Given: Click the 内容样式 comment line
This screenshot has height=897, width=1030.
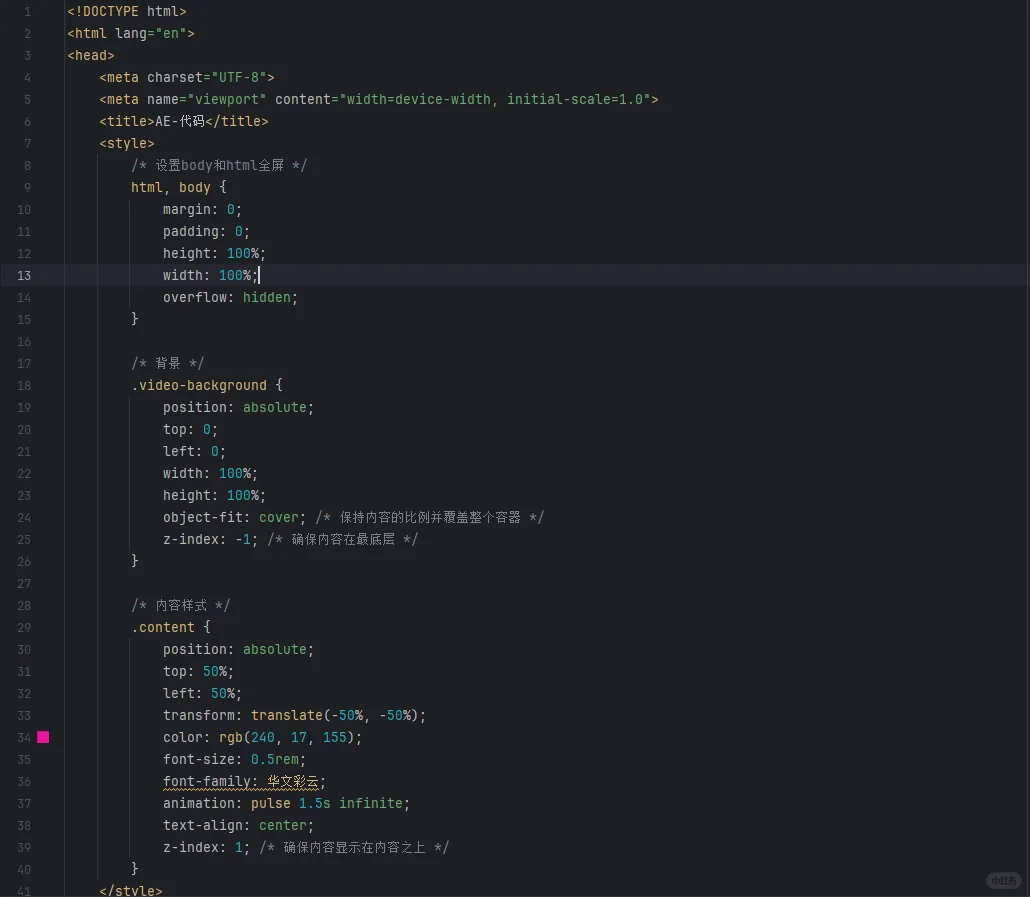Looking at the screenshot, I should click(x=181, y=605).
